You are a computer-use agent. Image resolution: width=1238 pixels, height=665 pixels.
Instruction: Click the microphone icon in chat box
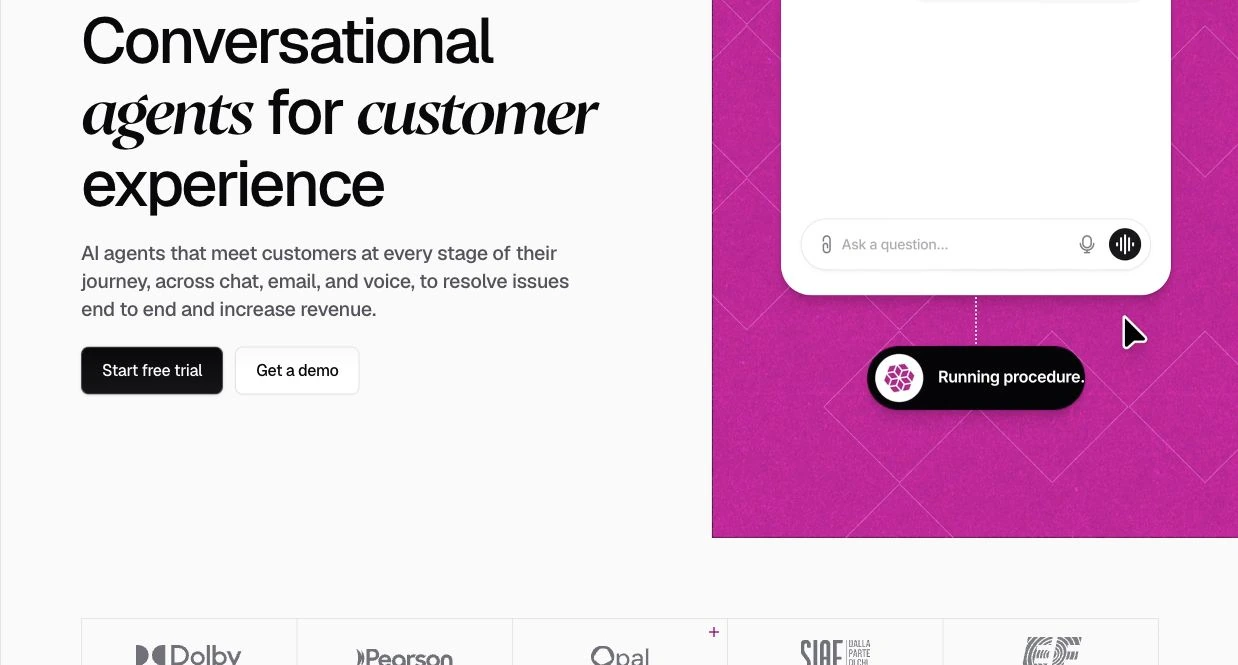tap(1087, 245)
